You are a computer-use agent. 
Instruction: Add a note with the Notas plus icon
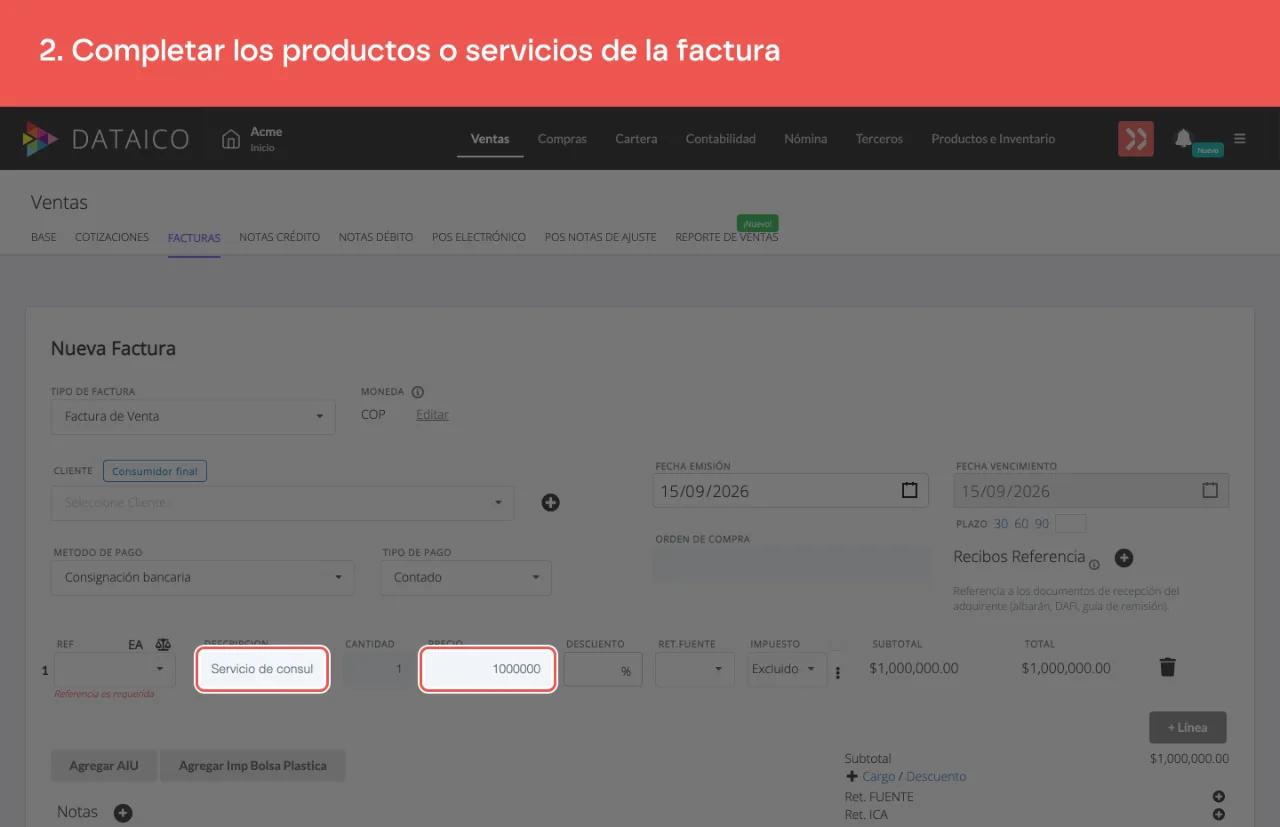(122, 813)
